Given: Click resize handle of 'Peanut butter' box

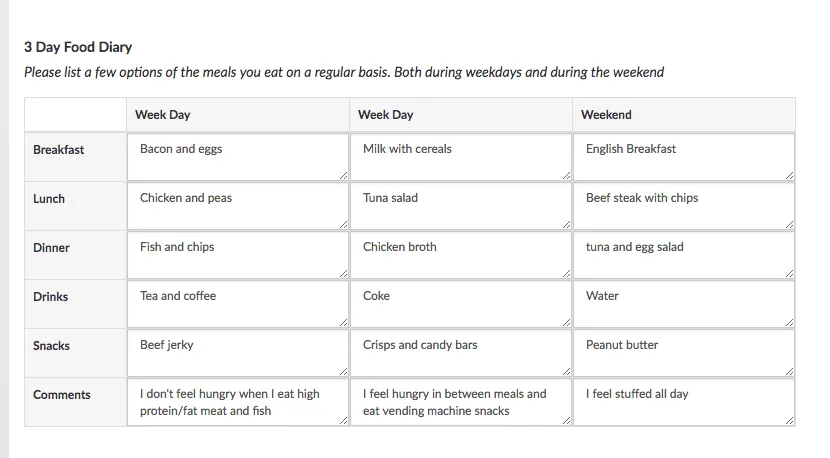Looking at the screenshot, I should coord(790,372).
